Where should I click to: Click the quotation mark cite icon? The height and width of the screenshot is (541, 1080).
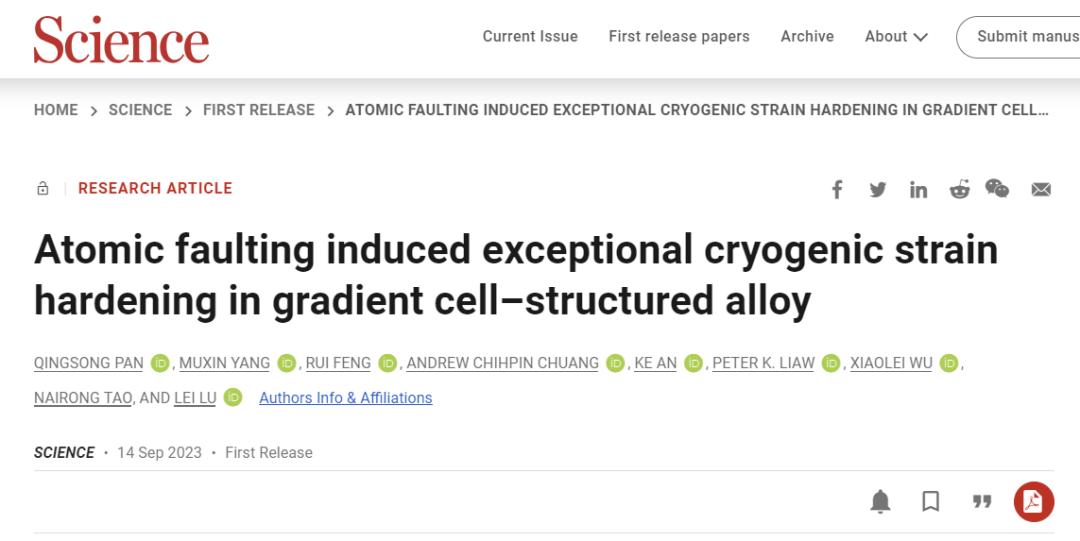(982, 501)
